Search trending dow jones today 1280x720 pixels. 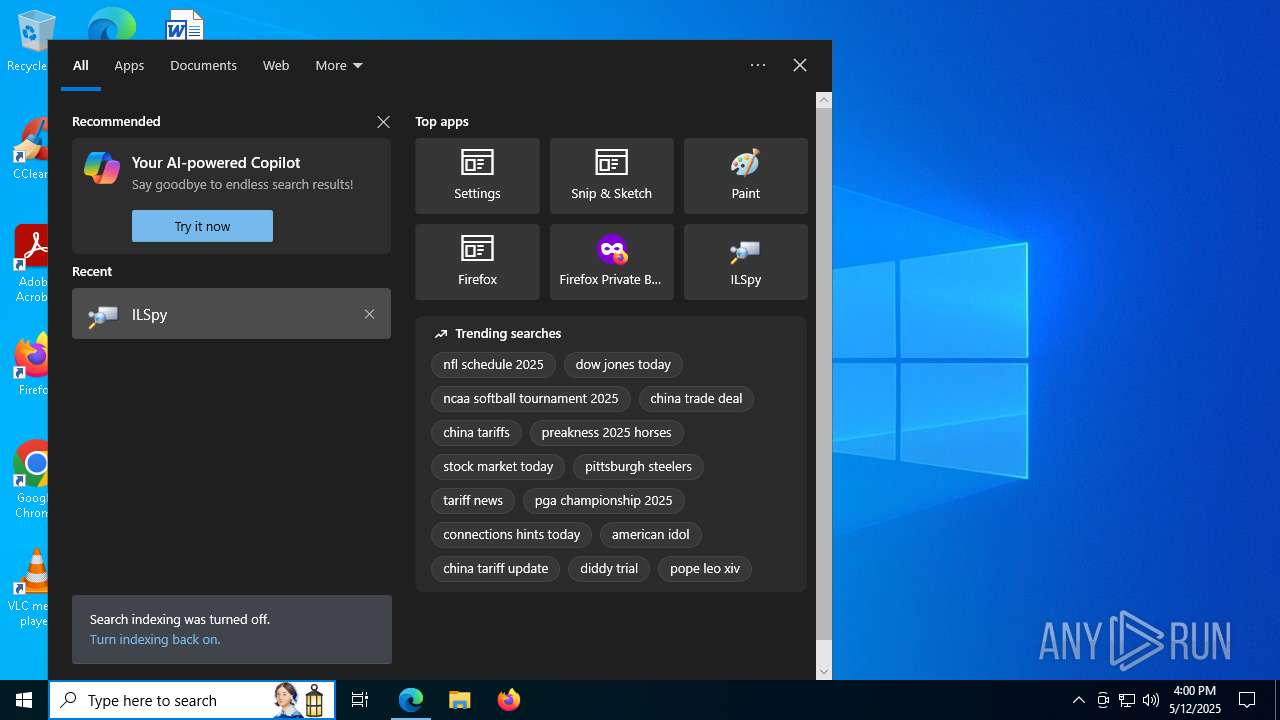[x=623, y=365]
